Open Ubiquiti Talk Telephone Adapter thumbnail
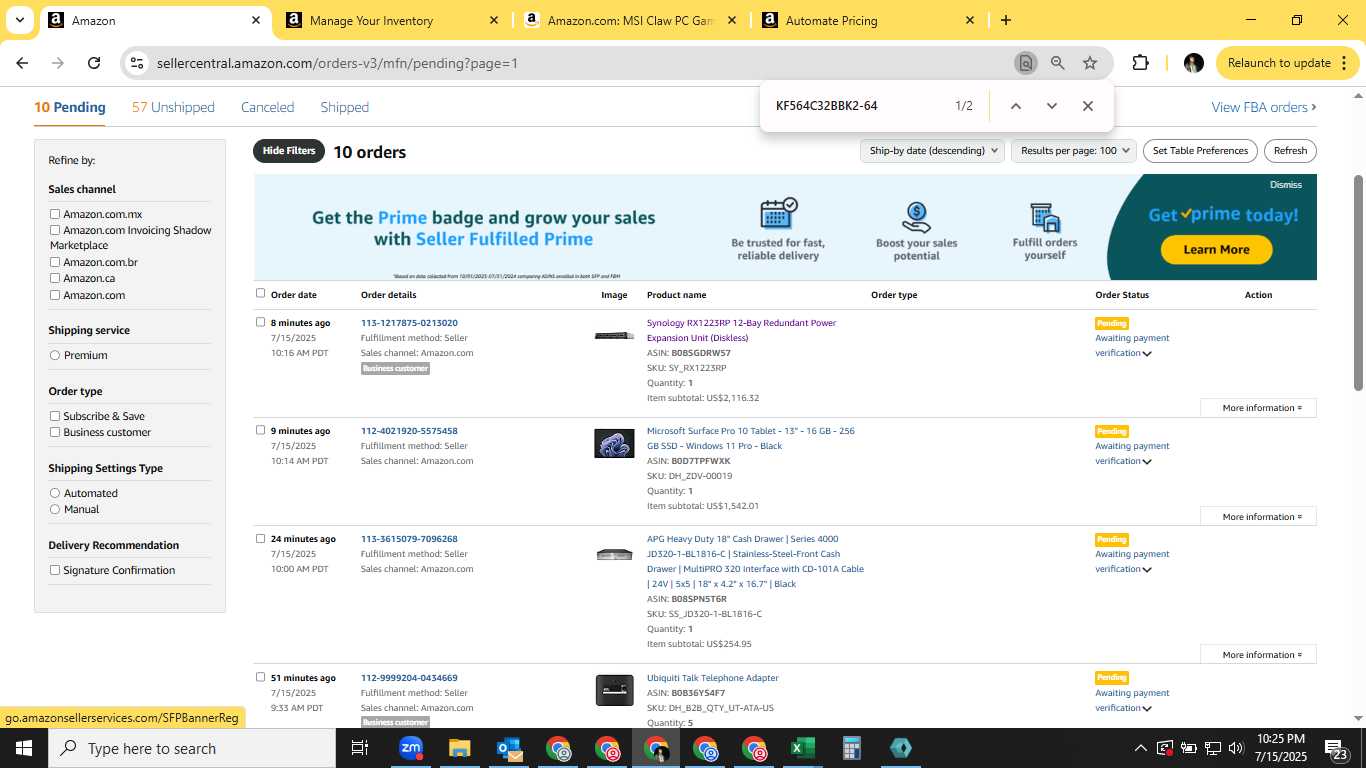The height and width of the screenshot is (768, 1366). point(614,690)
